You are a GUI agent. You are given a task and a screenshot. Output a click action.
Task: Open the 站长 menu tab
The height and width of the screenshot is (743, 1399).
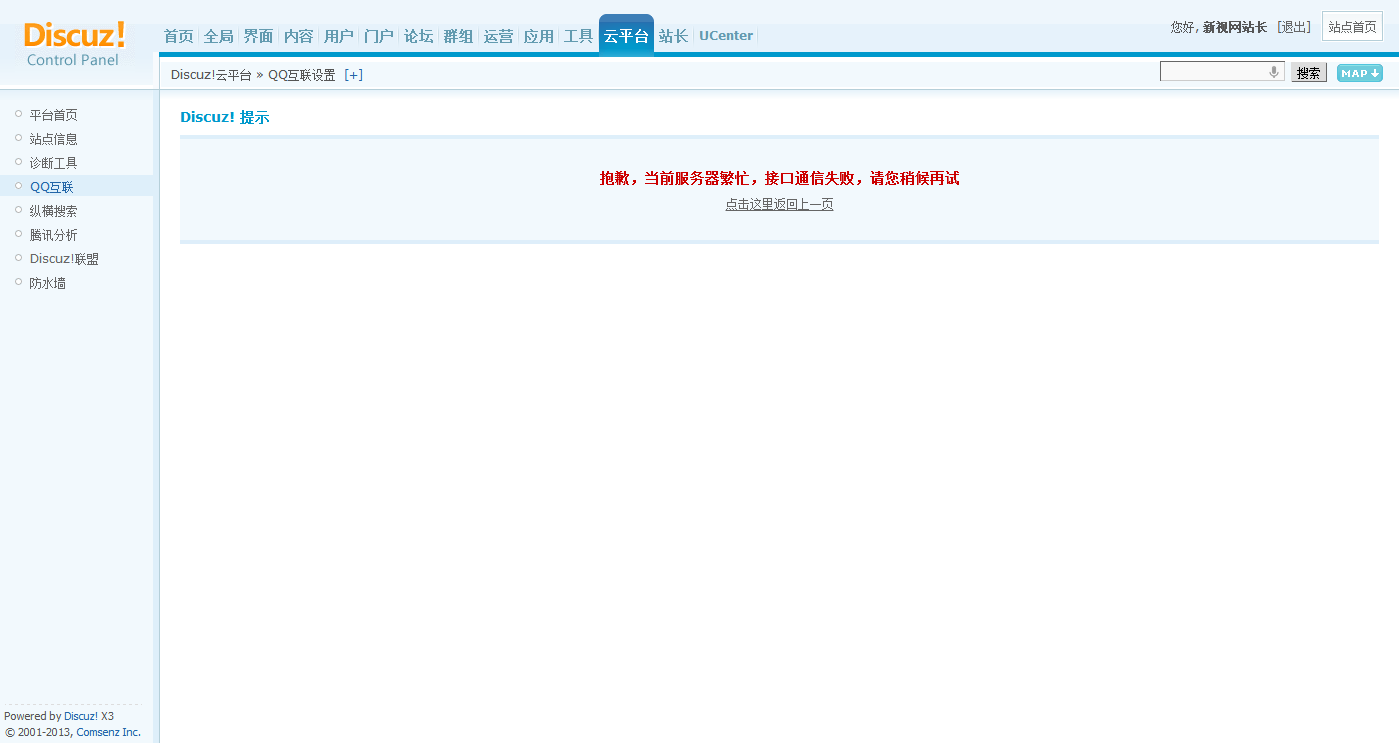(x=674, y=36)
